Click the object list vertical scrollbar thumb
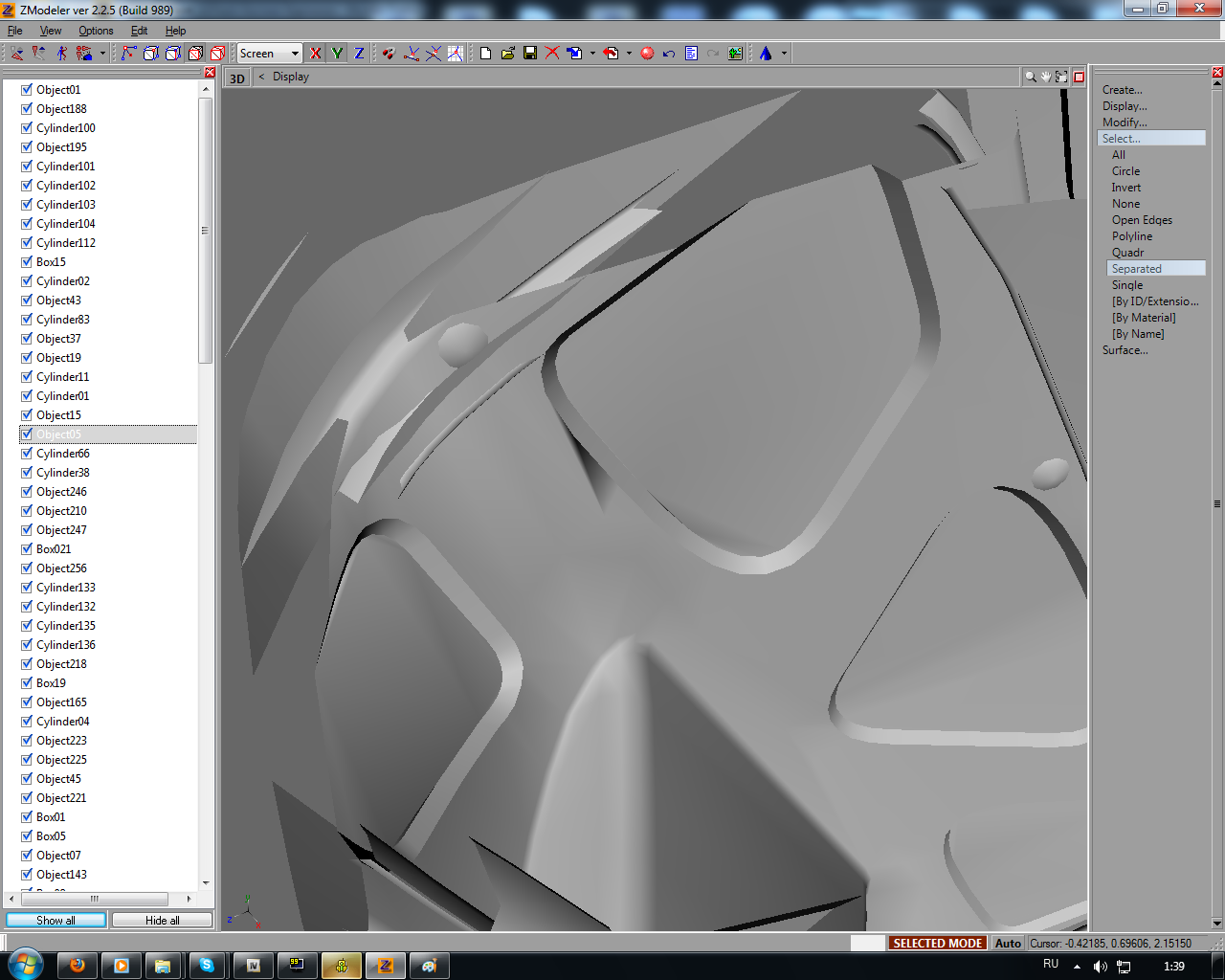Screen dimensions: 1225x980 pyautogui.click(x=205, y=230)
